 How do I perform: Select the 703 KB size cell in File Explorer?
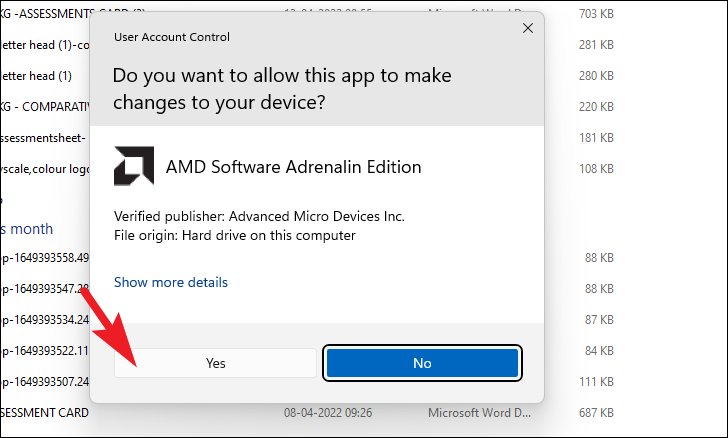[x=596, y=14]
